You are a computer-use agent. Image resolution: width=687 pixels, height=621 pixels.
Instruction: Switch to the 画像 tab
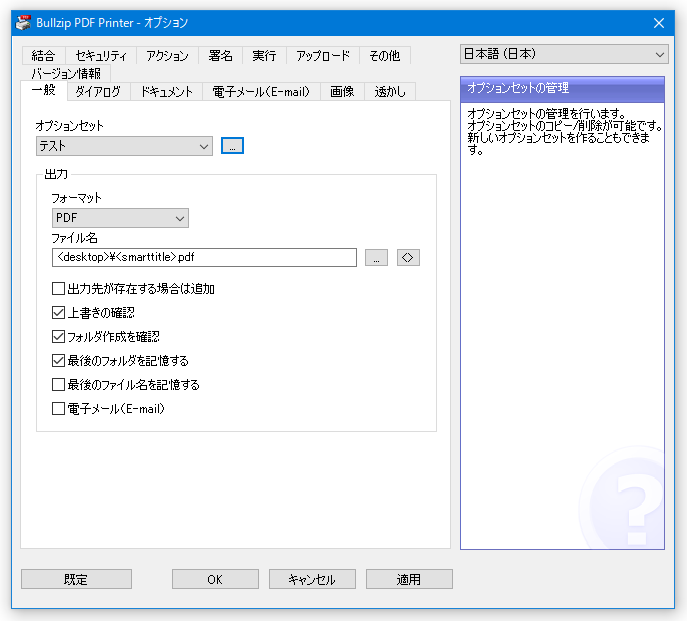coord(342,92)
